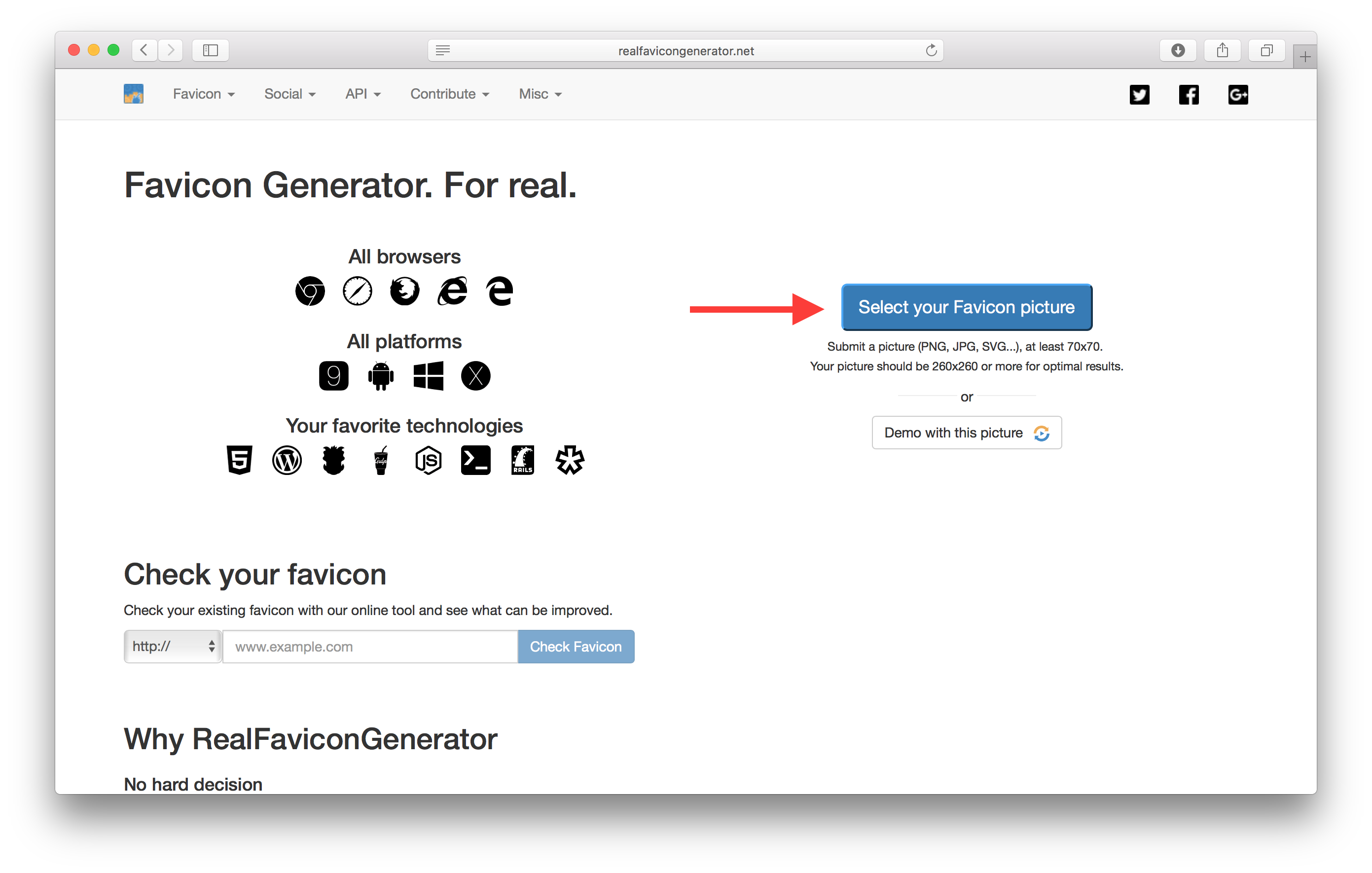Click the HTML5 icon under favorite technologies
Image resolution: width=1372 pixels, height=873 pixels.
pos(239,461)
